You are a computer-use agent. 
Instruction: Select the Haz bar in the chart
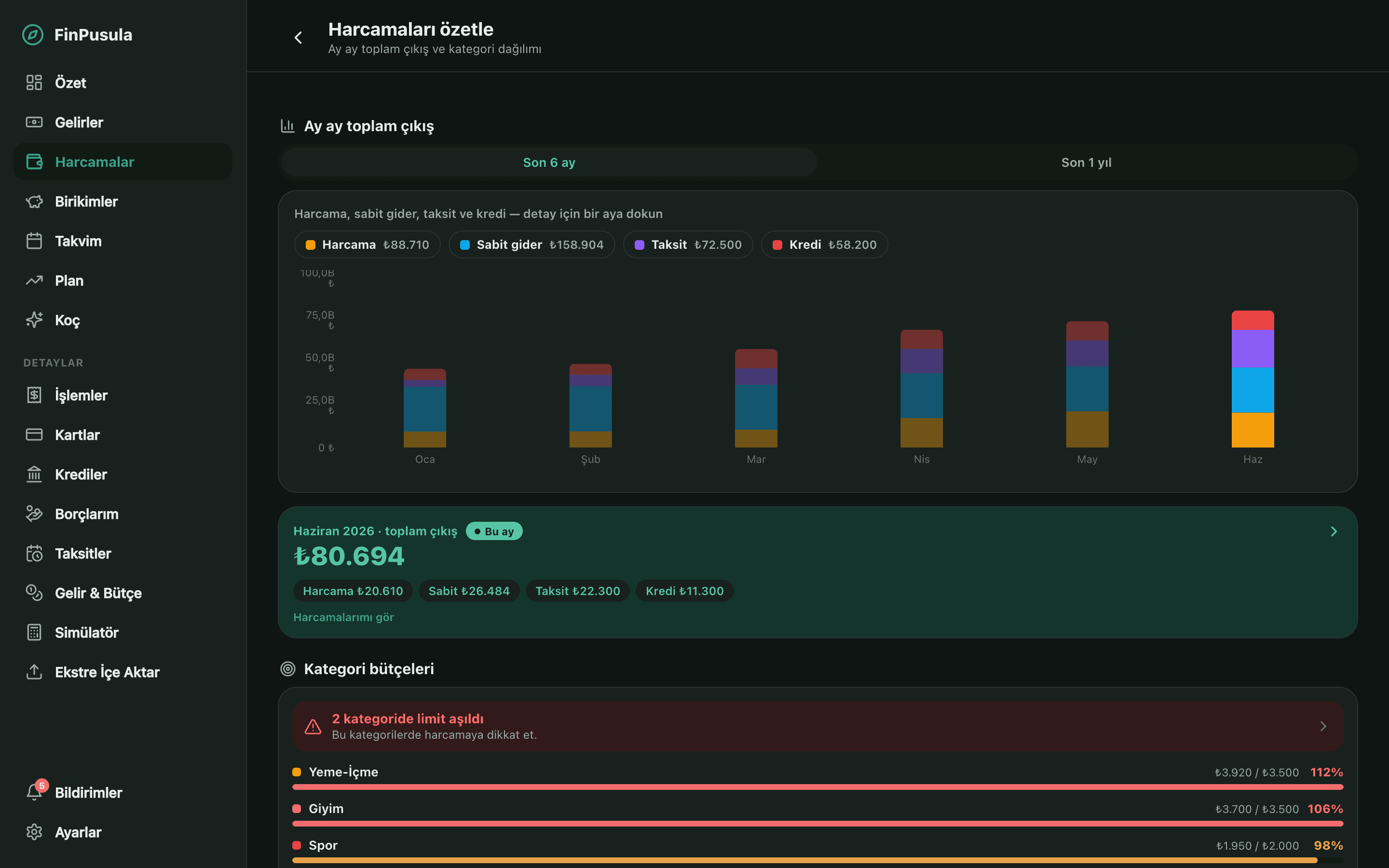[x=1253, y=379]
